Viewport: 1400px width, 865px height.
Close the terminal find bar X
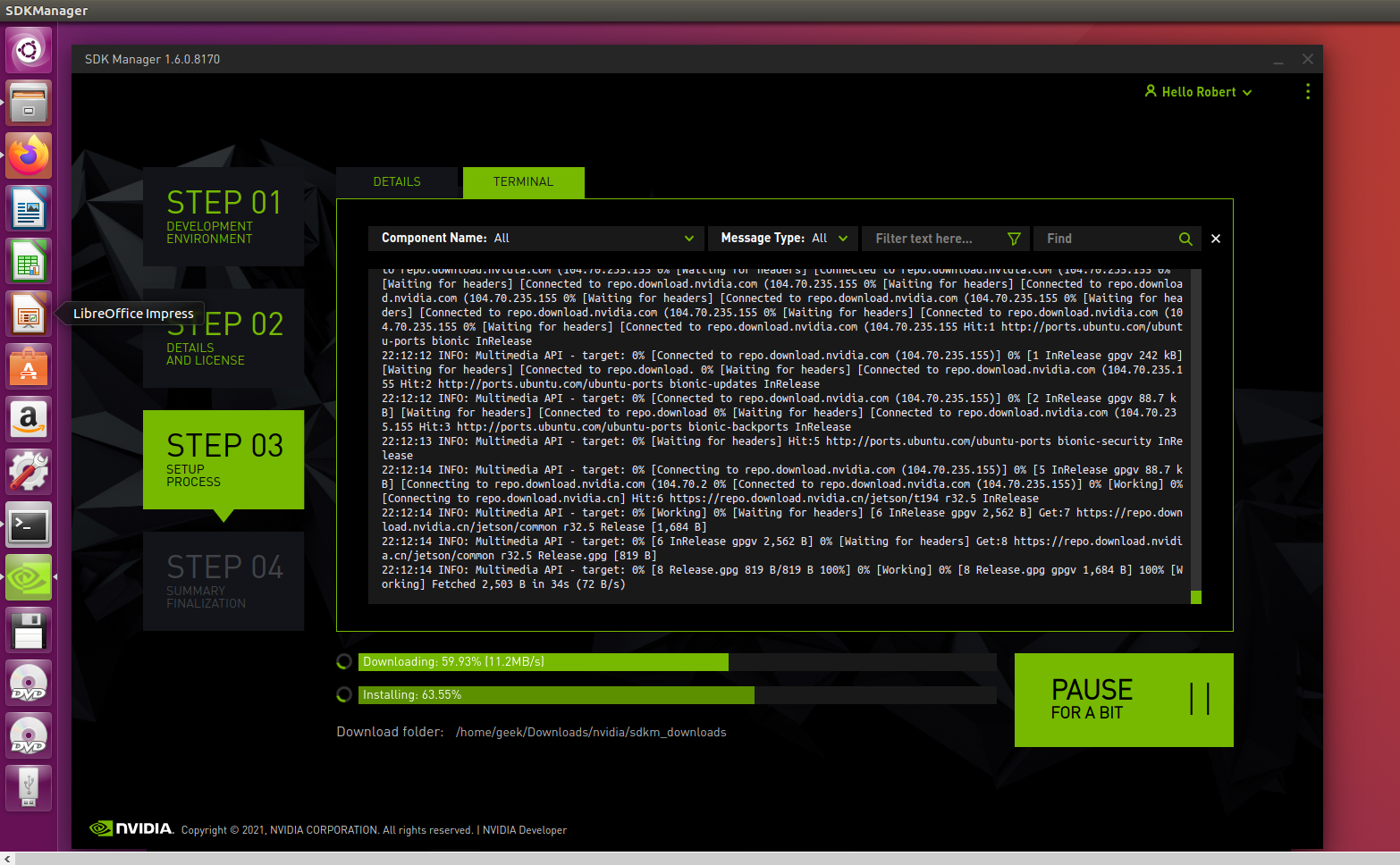(1216, 239)
